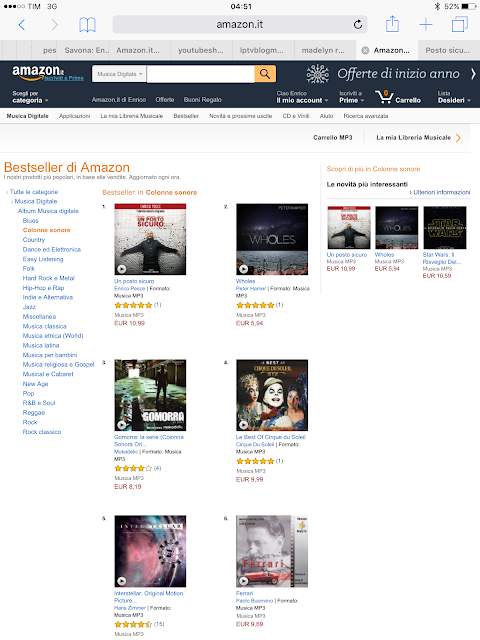Tap the Safari back arrow
The width and height of the screenshot is (480, 640).
point(22,25)
